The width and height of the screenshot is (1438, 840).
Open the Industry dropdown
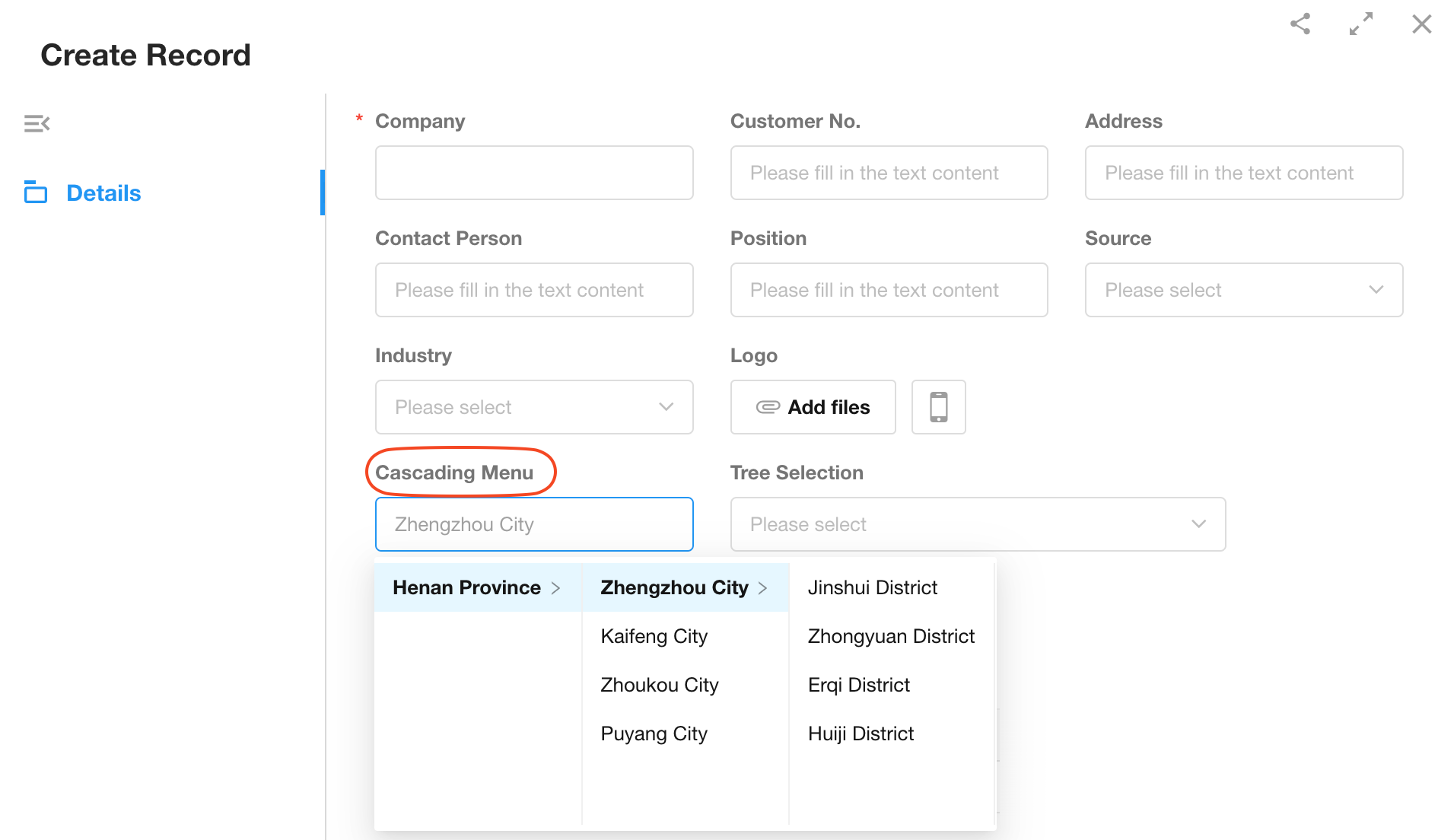click(533, 407)
